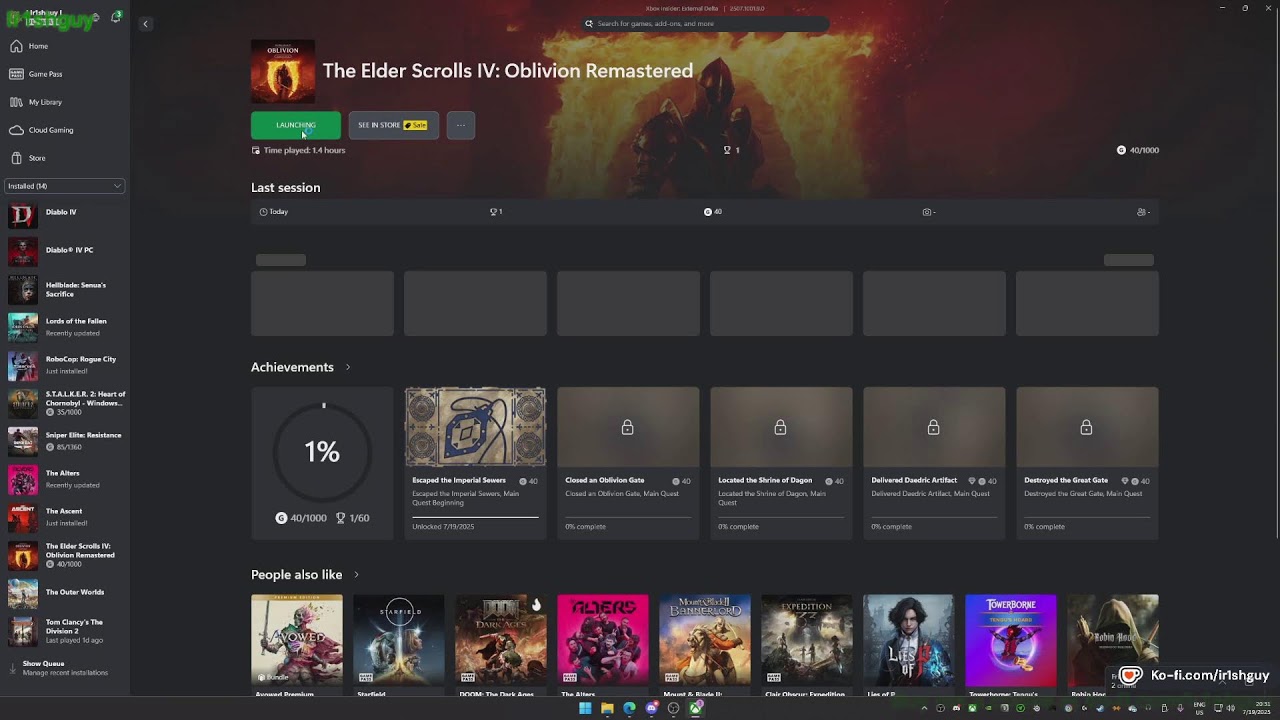Click the Last session friends icon
Image resolution: width=1280 pixels, height=720 pixels.
pyautogui.click(x=1142, y=212)
